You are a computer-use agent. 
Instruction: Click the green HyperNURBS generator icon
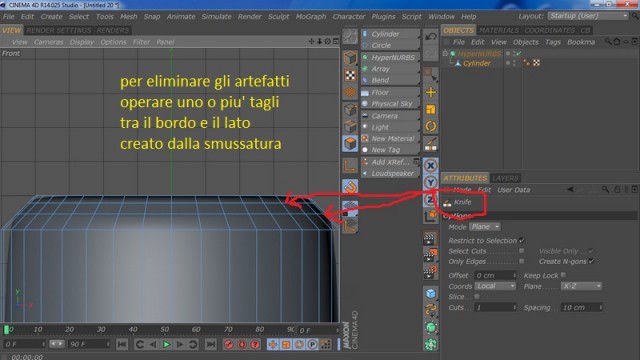[431, 327]
